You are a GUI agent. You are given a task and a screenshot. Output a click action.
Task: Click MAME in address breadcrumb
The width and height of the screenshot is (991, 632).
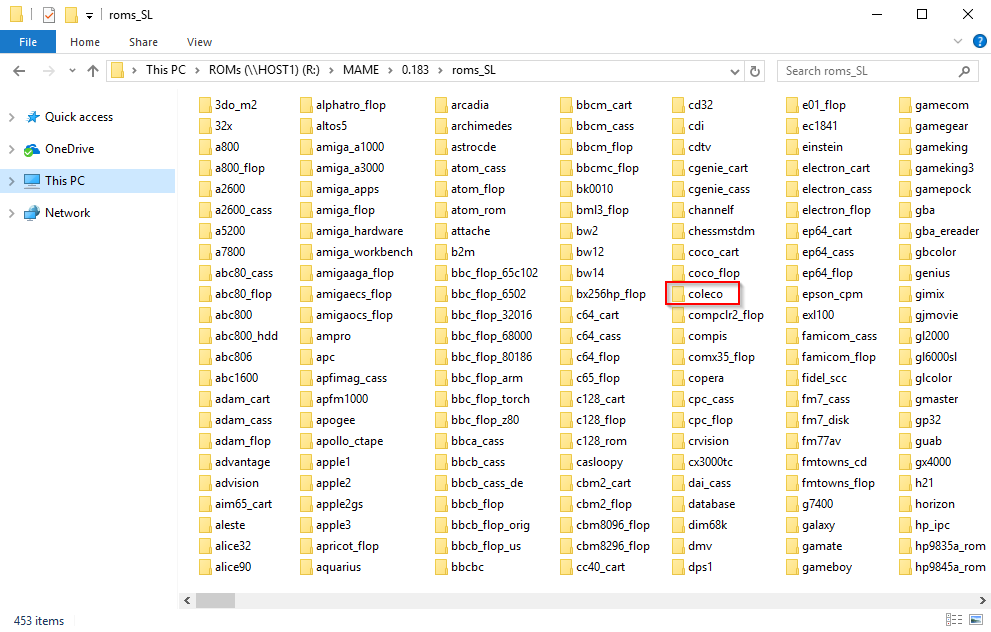coord(361,70)
